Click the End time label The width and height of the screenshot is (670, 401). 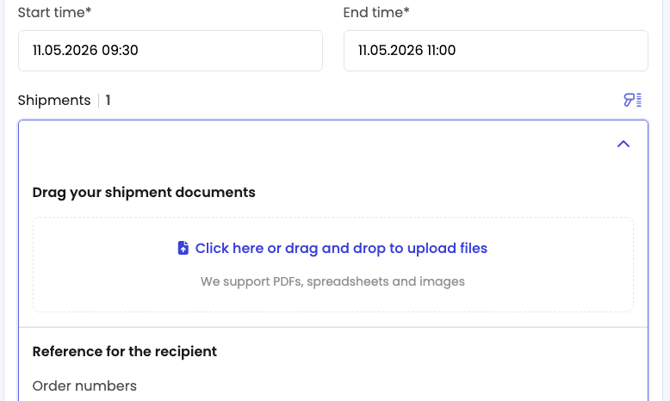click(376, 12)
